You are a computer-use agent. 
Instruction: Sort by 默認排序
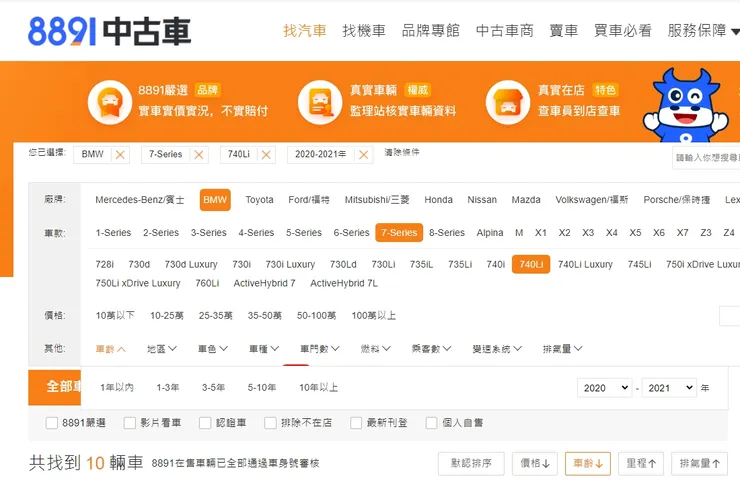coord(471,464)
